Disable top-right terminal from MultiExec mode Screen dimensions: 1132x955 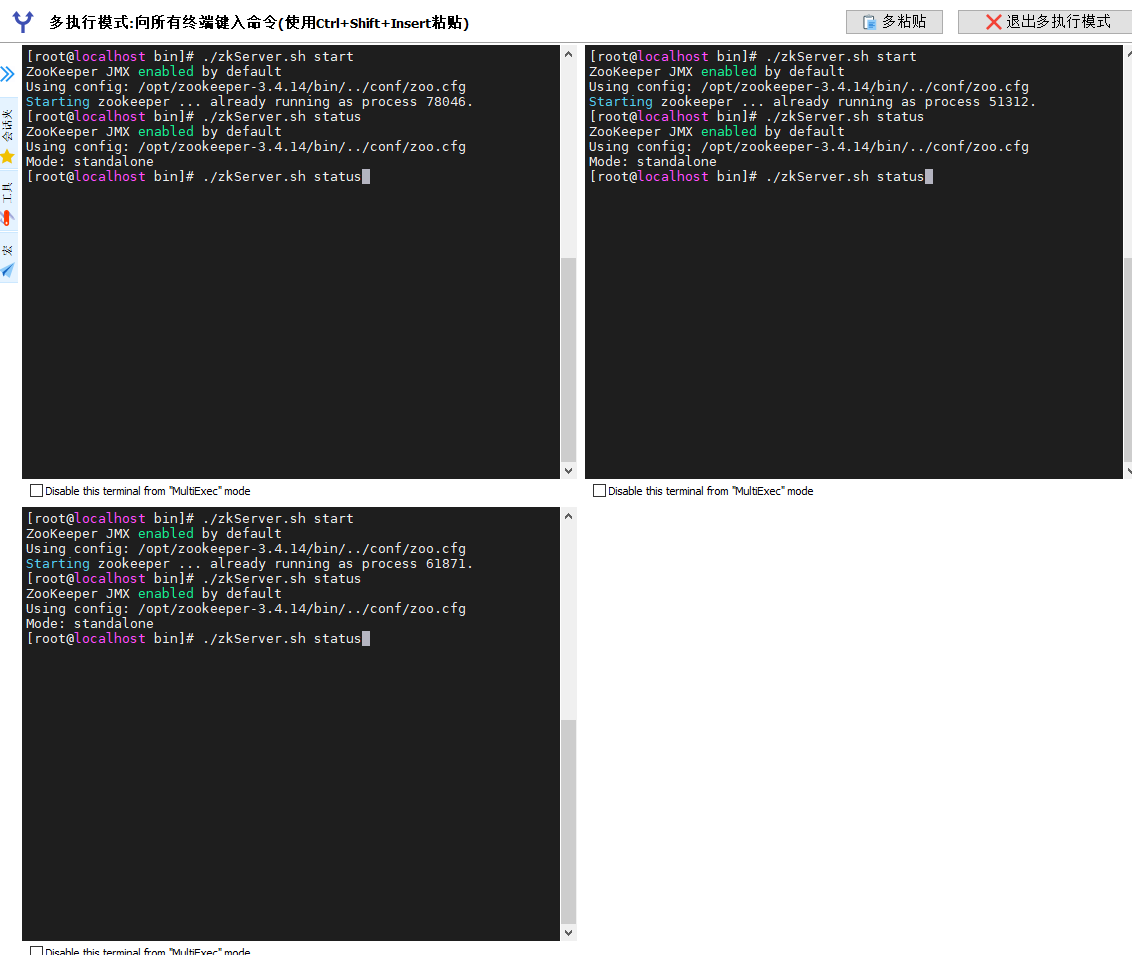(599, 491)
